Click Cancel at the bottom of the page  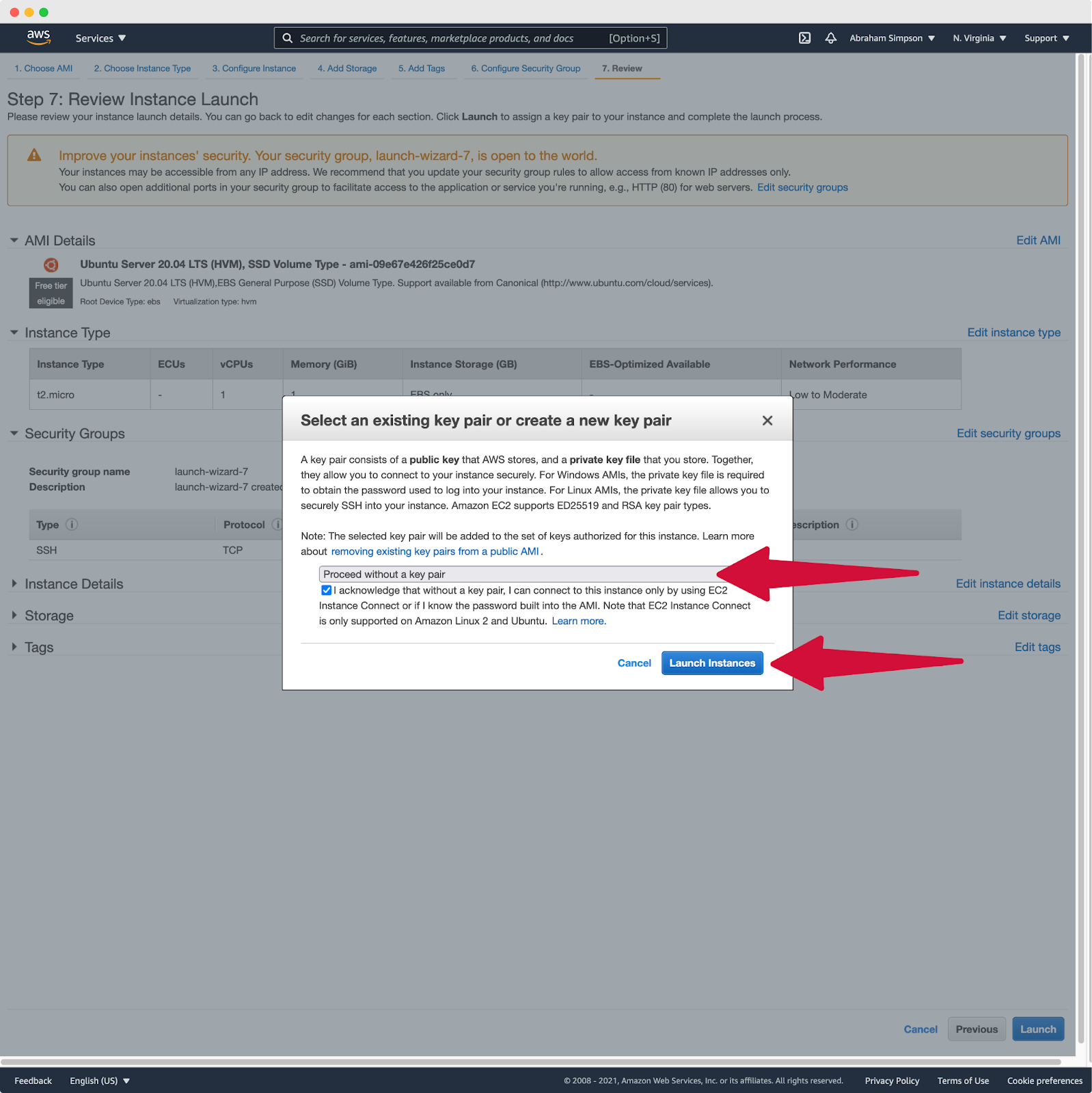(920, 1029)
